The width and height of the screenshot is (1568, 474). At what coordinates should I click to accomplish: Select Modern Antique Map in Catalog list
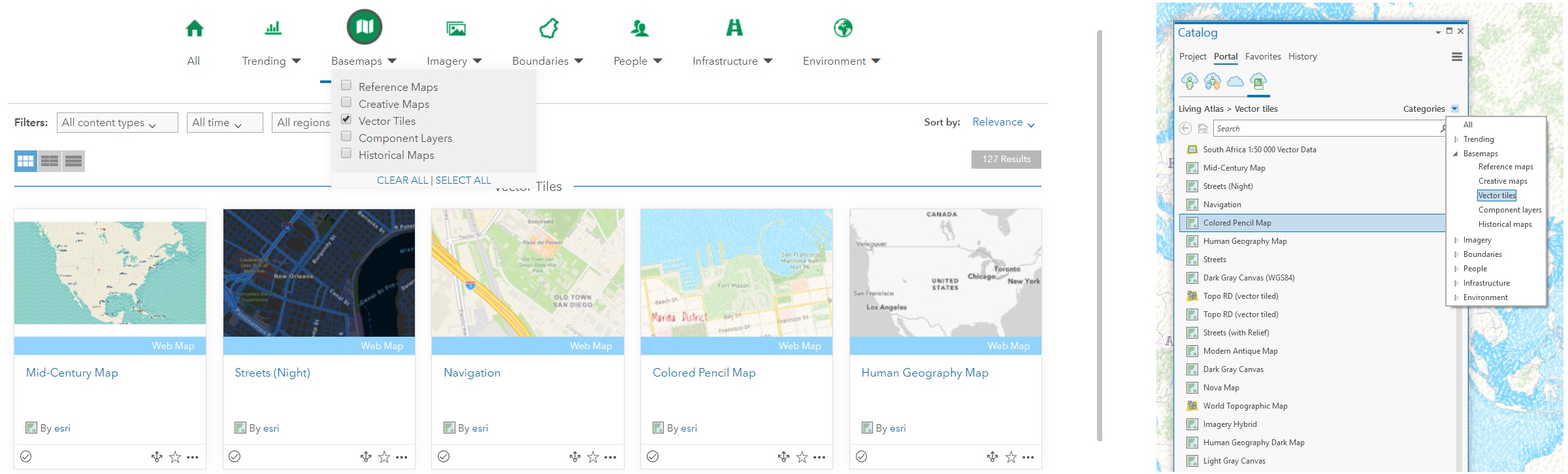coord(1240,351)
